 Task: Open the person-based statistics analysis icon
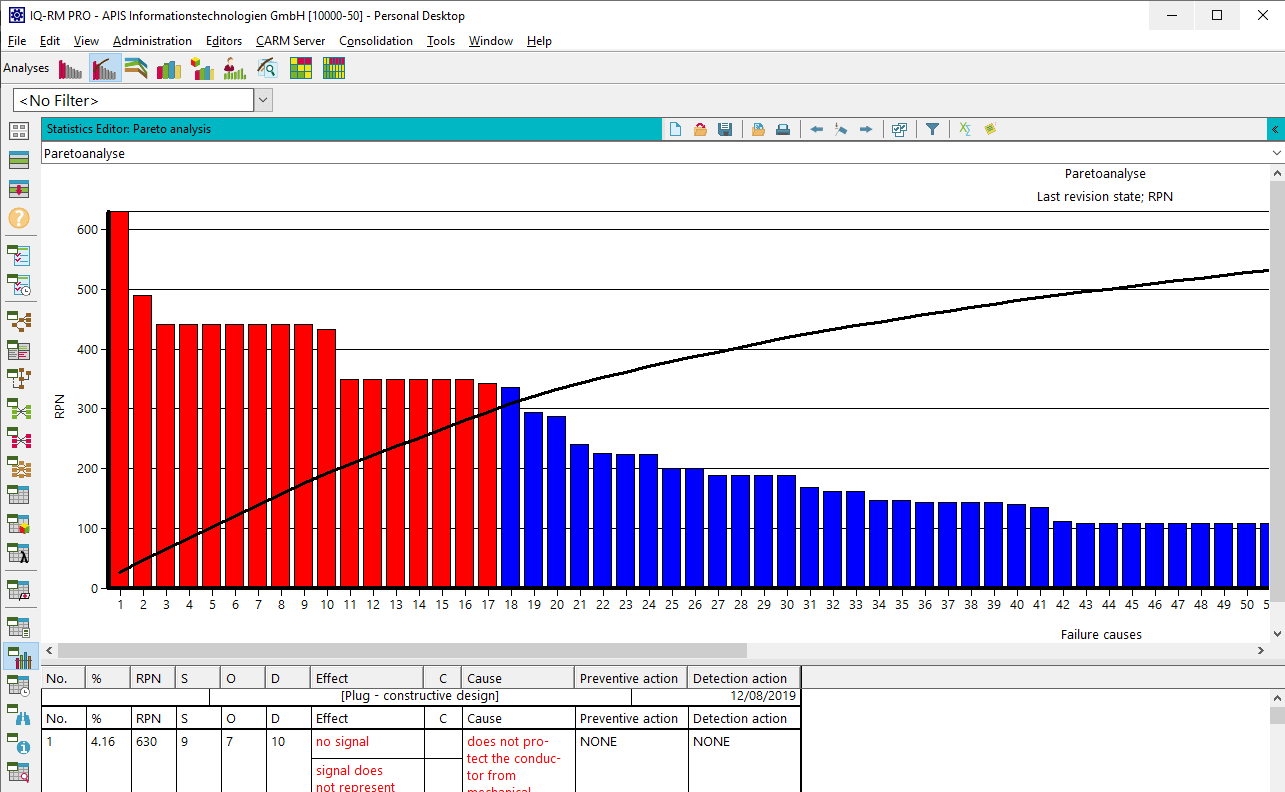tap(235, 68)
